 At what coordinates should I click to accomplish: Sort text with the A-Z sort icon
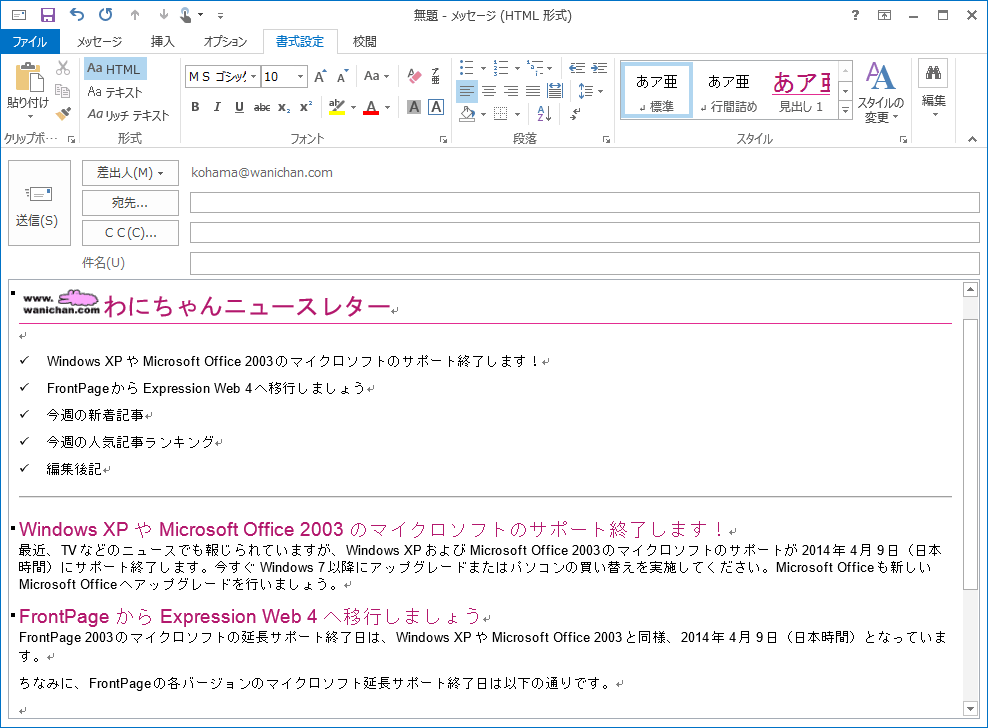coord(544,114)
